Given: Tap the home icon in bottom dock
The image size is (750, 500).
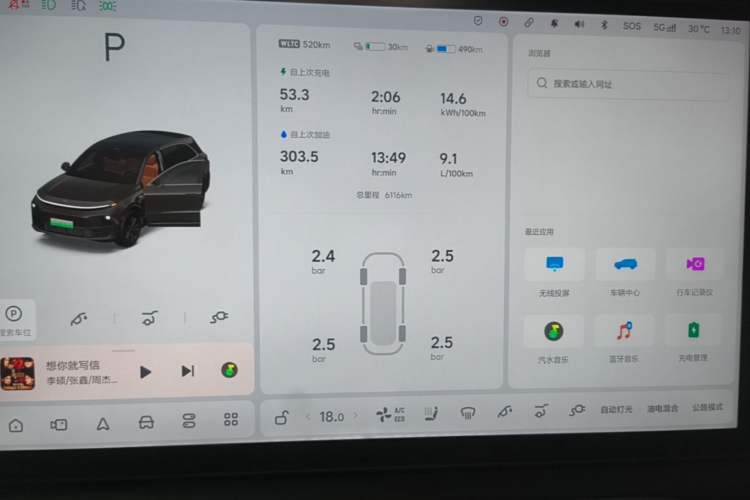Looking at the screenshot, I should tap(16, 425).
